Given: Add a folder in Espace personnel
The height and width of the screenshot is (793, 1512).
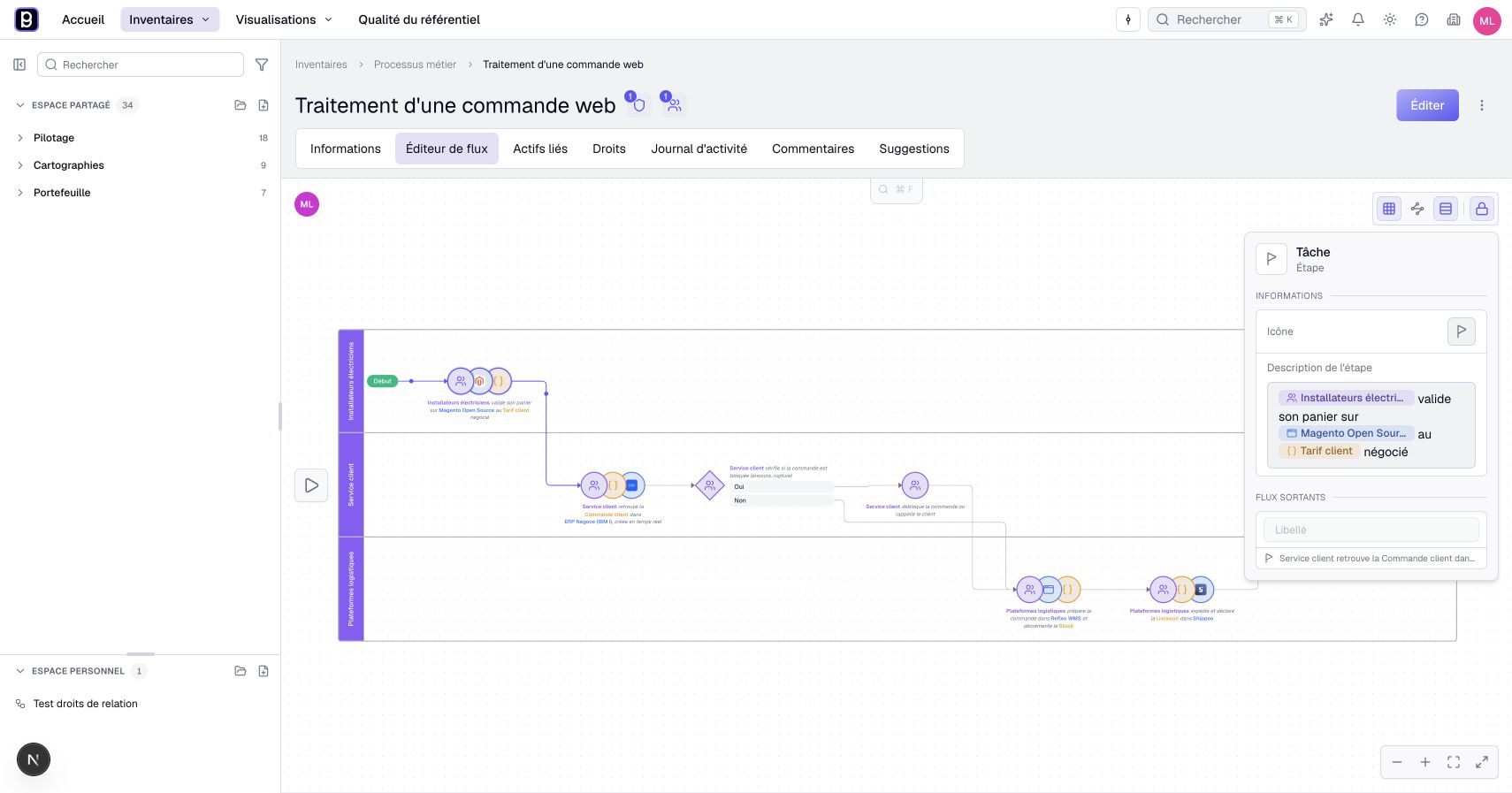Looking at the screenshot, I should click(x=241, y=671).
